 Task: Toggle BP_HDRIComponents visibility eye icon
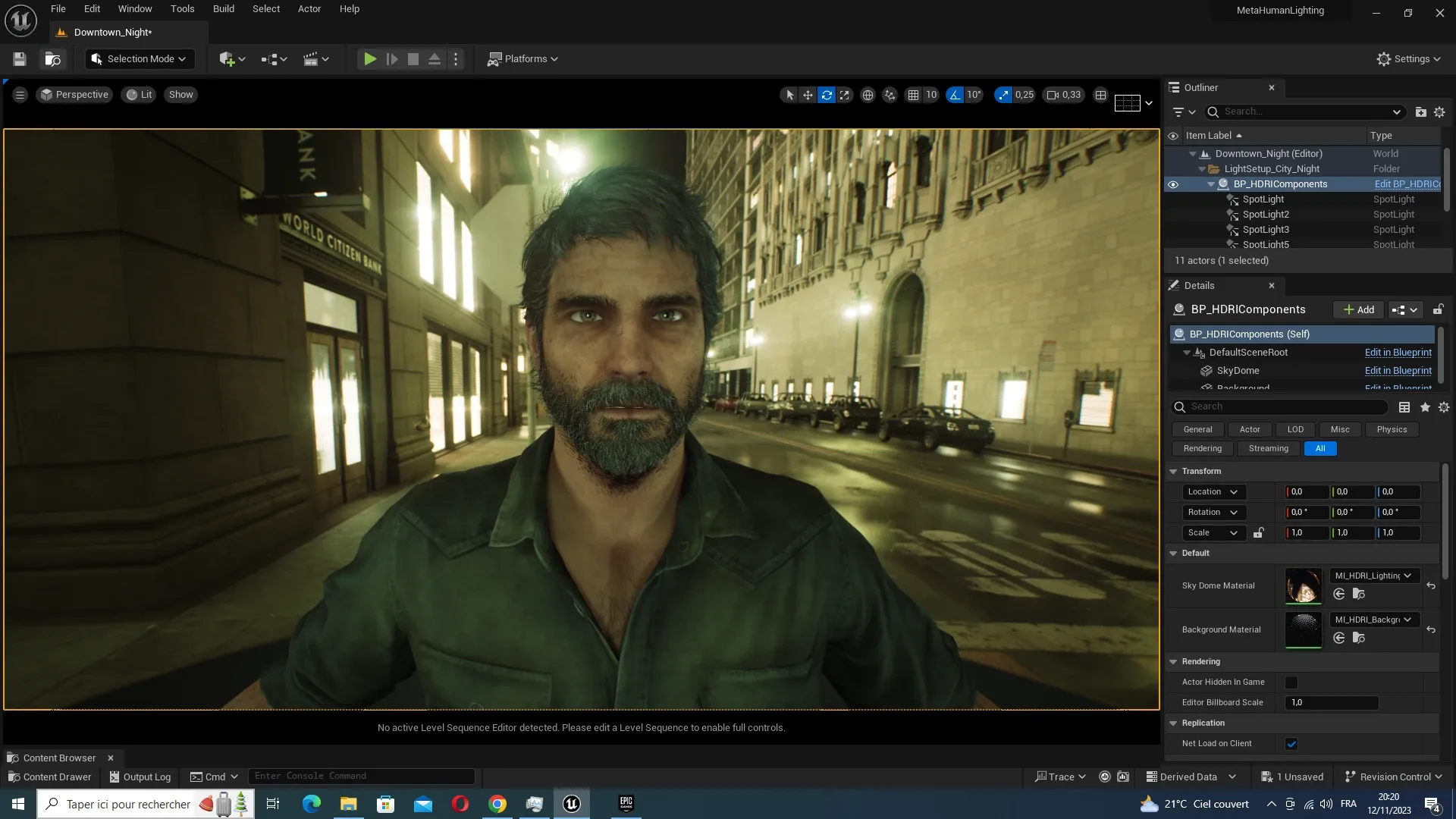(1173, 184)
